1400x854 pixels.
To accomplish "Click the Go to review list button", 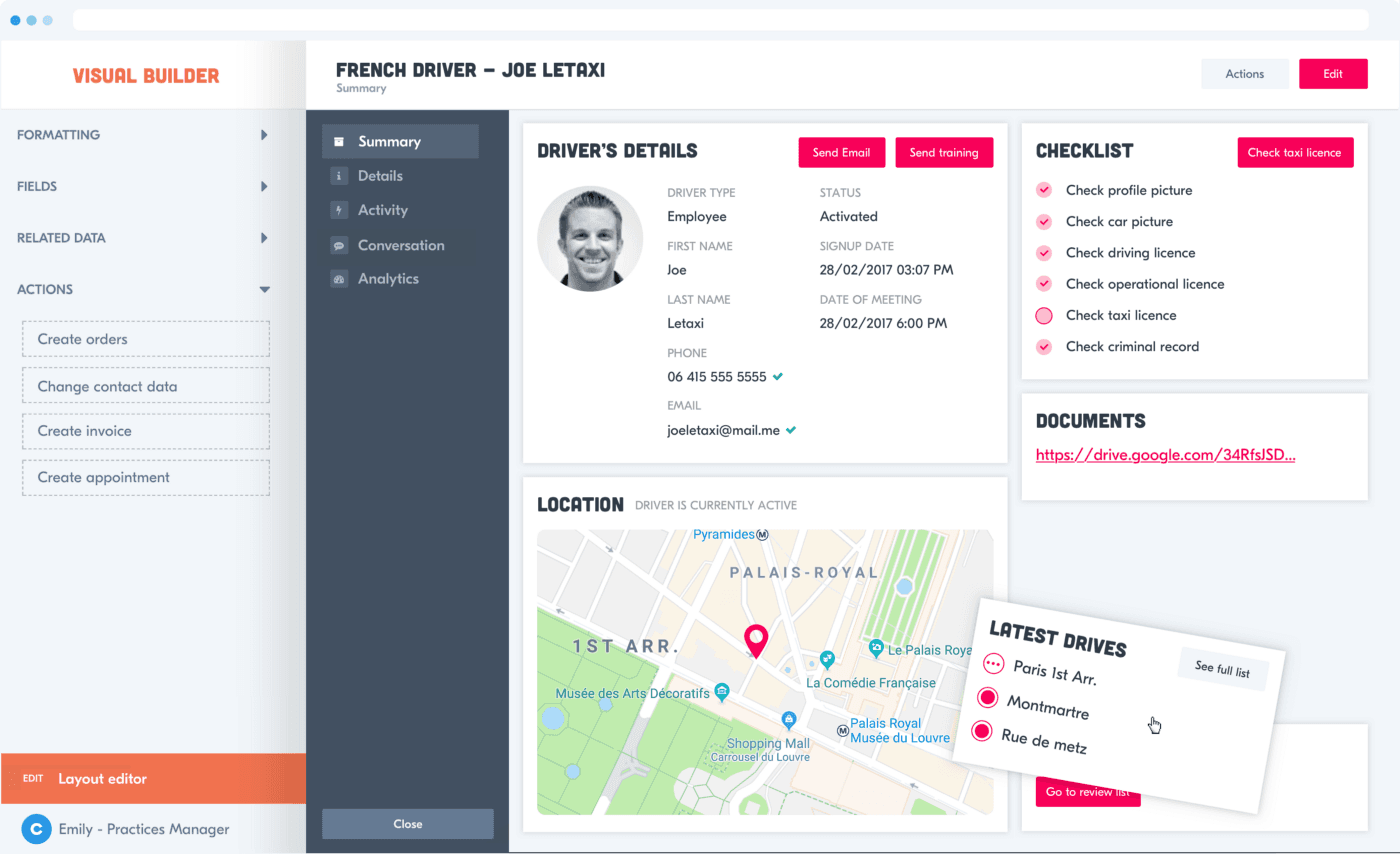I will click(x=1088, y=792).
